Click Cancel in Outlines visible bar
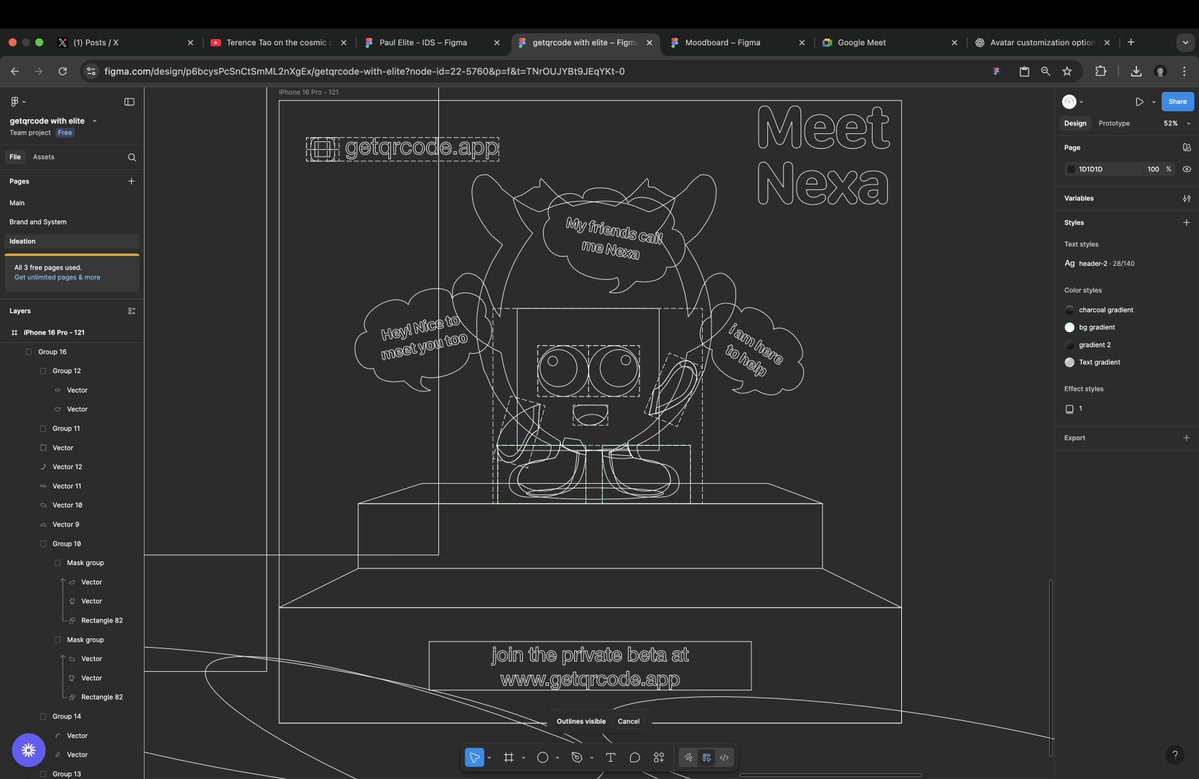This screenshot has height=779, width=1199. click(629, 722)
